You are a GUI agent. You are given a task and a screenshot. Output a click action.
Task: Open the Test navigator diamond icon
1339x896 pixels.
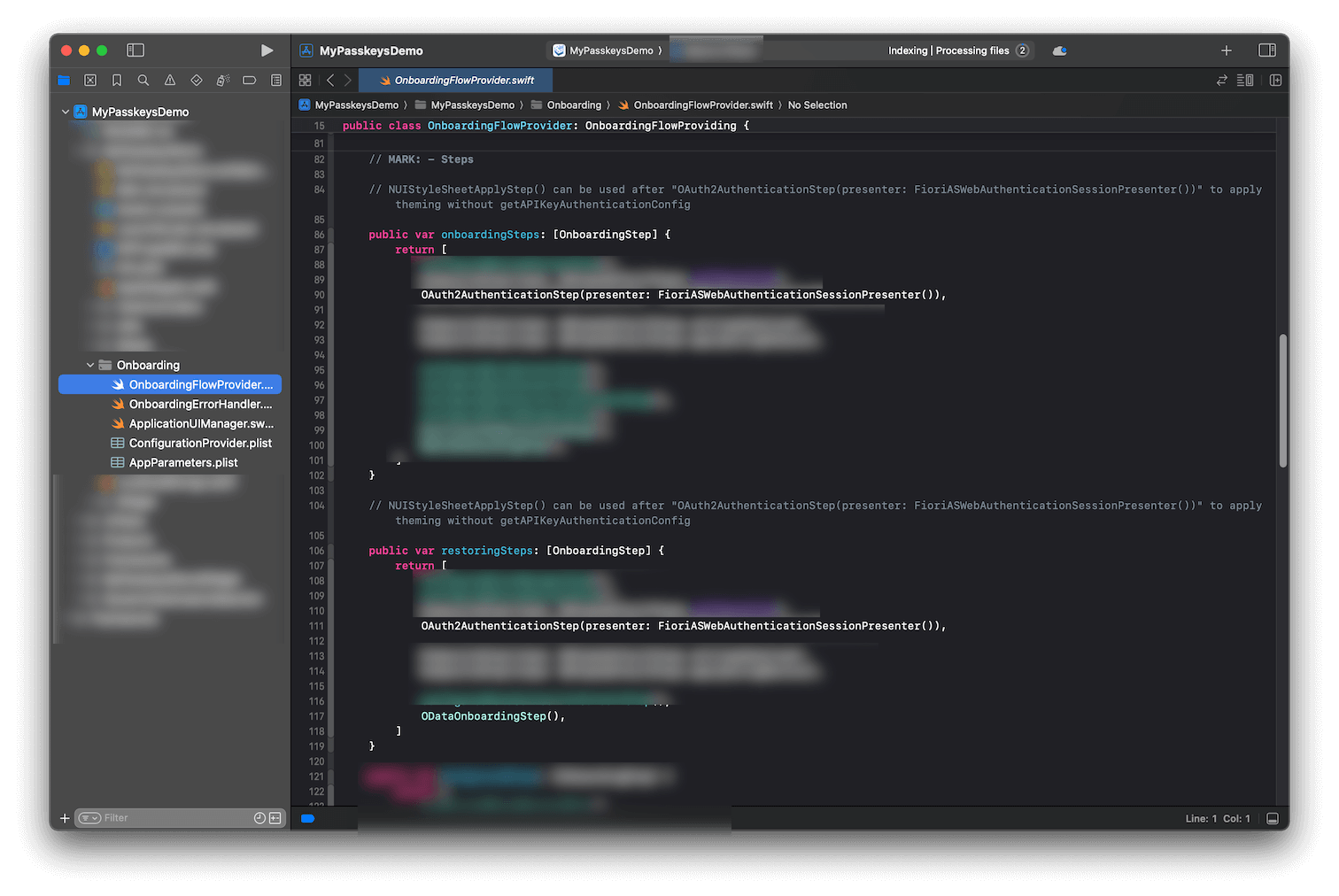(x=196, y=80)
